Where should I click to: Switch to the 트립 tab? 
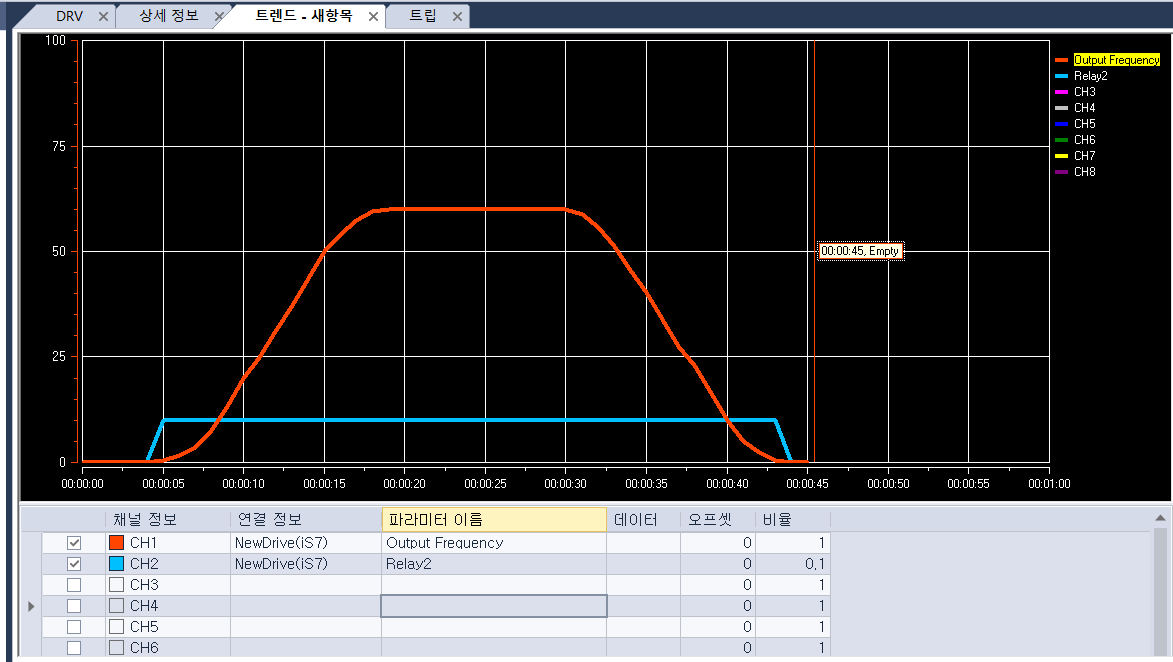427,15
